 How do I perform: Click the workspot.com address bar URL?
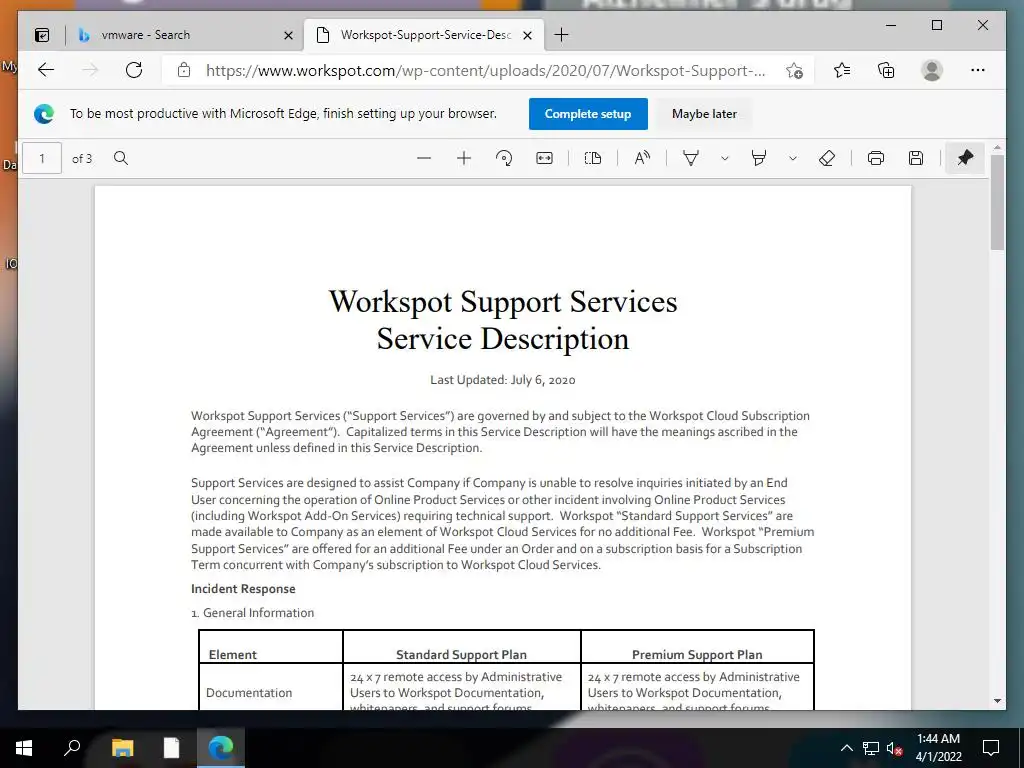pos(485,71)
